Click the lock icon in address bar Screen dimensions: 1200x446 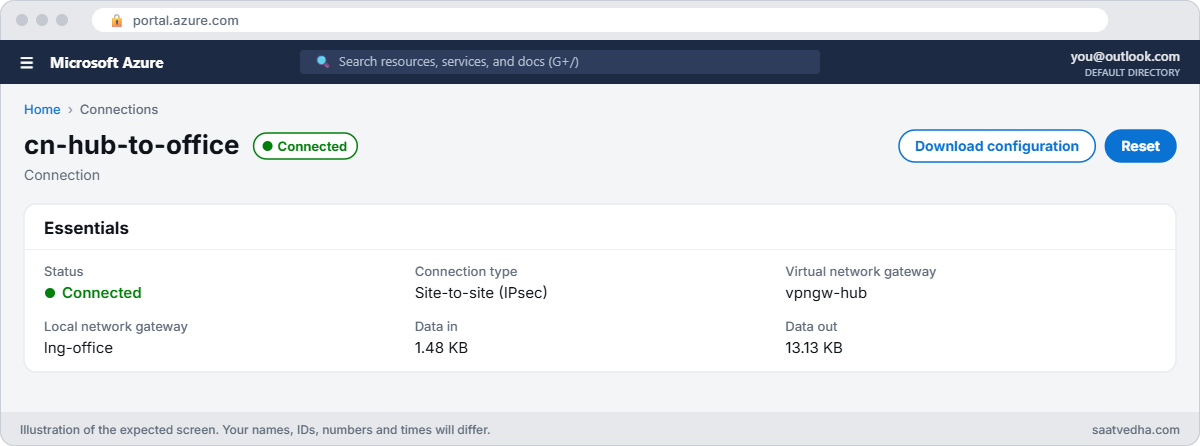[117, 20]
